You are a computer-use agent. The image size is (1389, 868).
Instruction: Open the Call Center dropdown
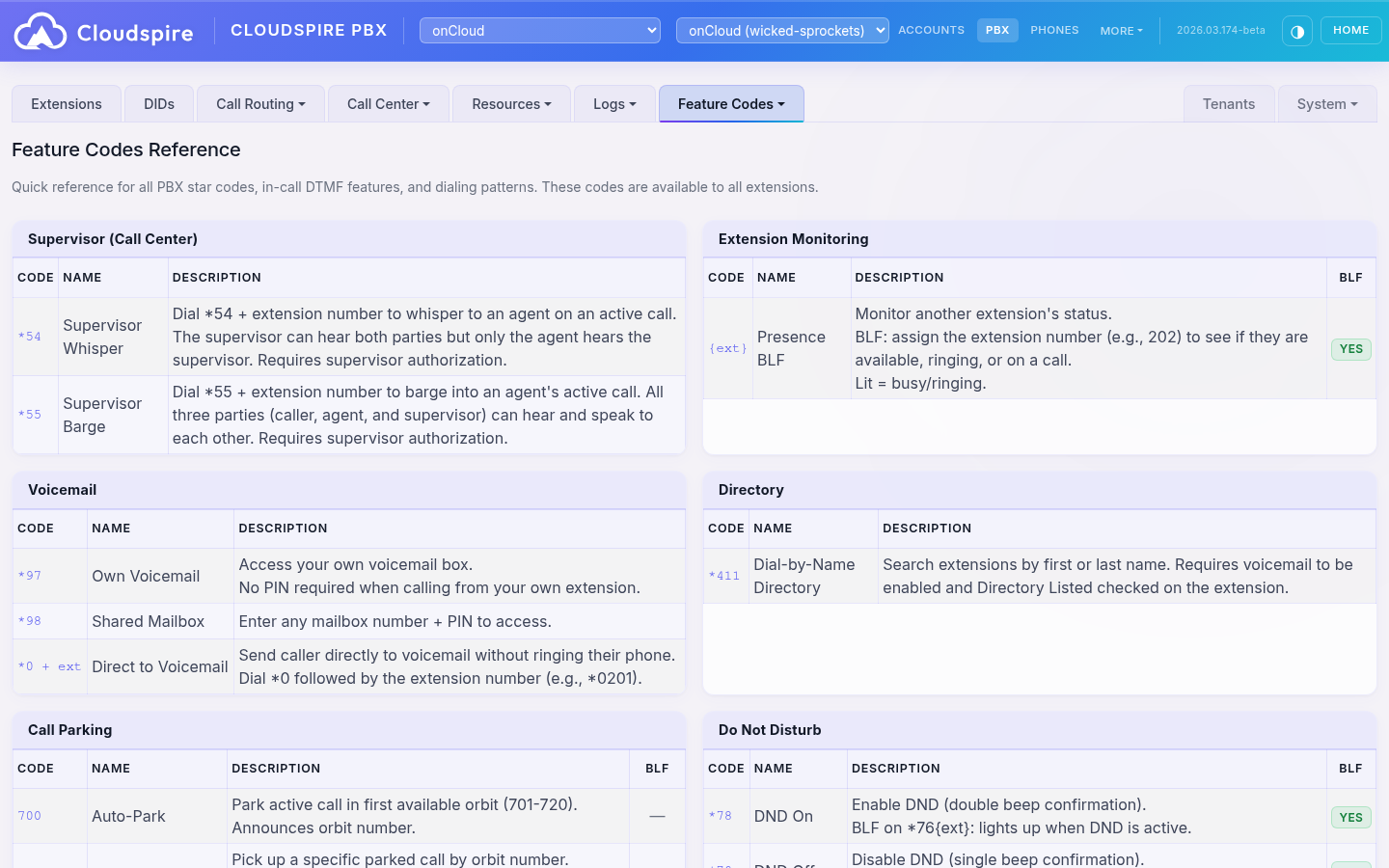[x=388, y=103]
